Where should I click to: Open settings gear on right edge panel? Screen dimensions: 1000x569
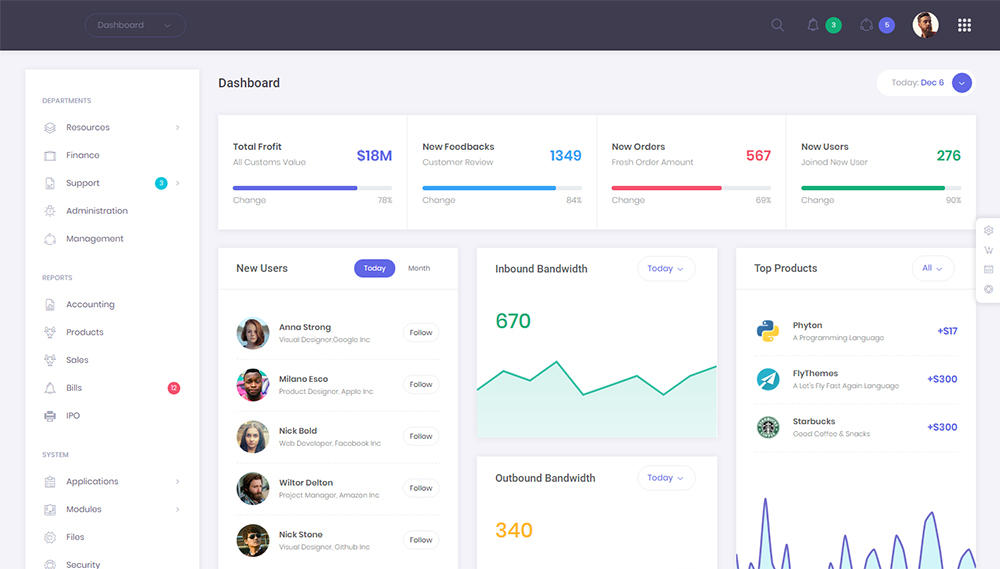click(x=989, y=230)
